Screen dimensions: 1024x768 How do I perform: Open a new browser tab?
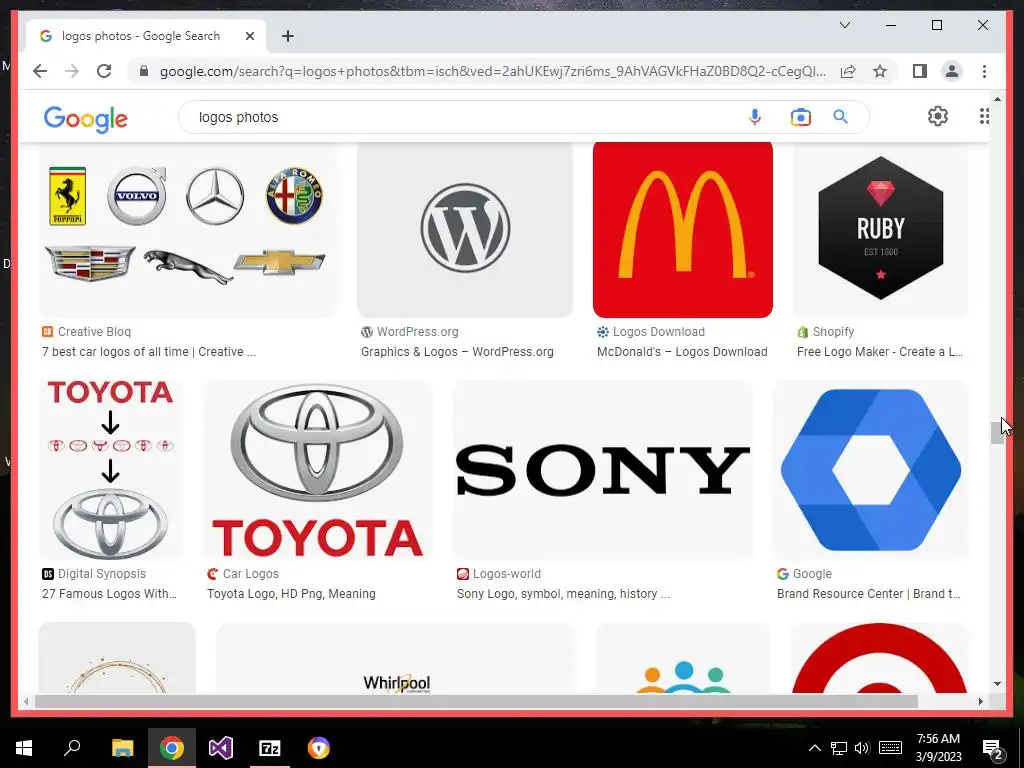pyautogui.click(x=288, y=36)
